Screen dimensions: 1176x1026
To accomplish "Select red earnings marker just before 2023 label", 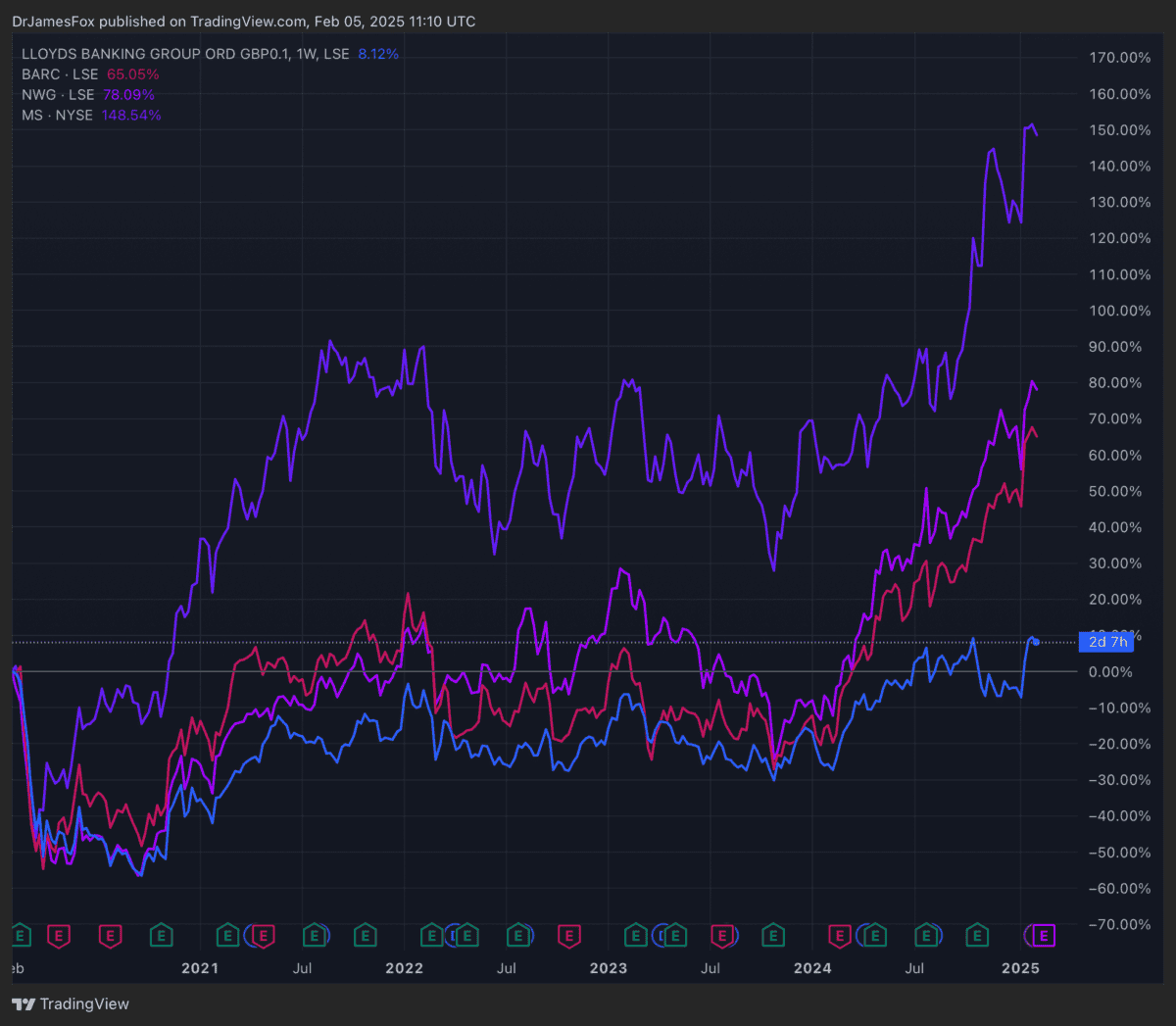I will (x=569, y=936).
